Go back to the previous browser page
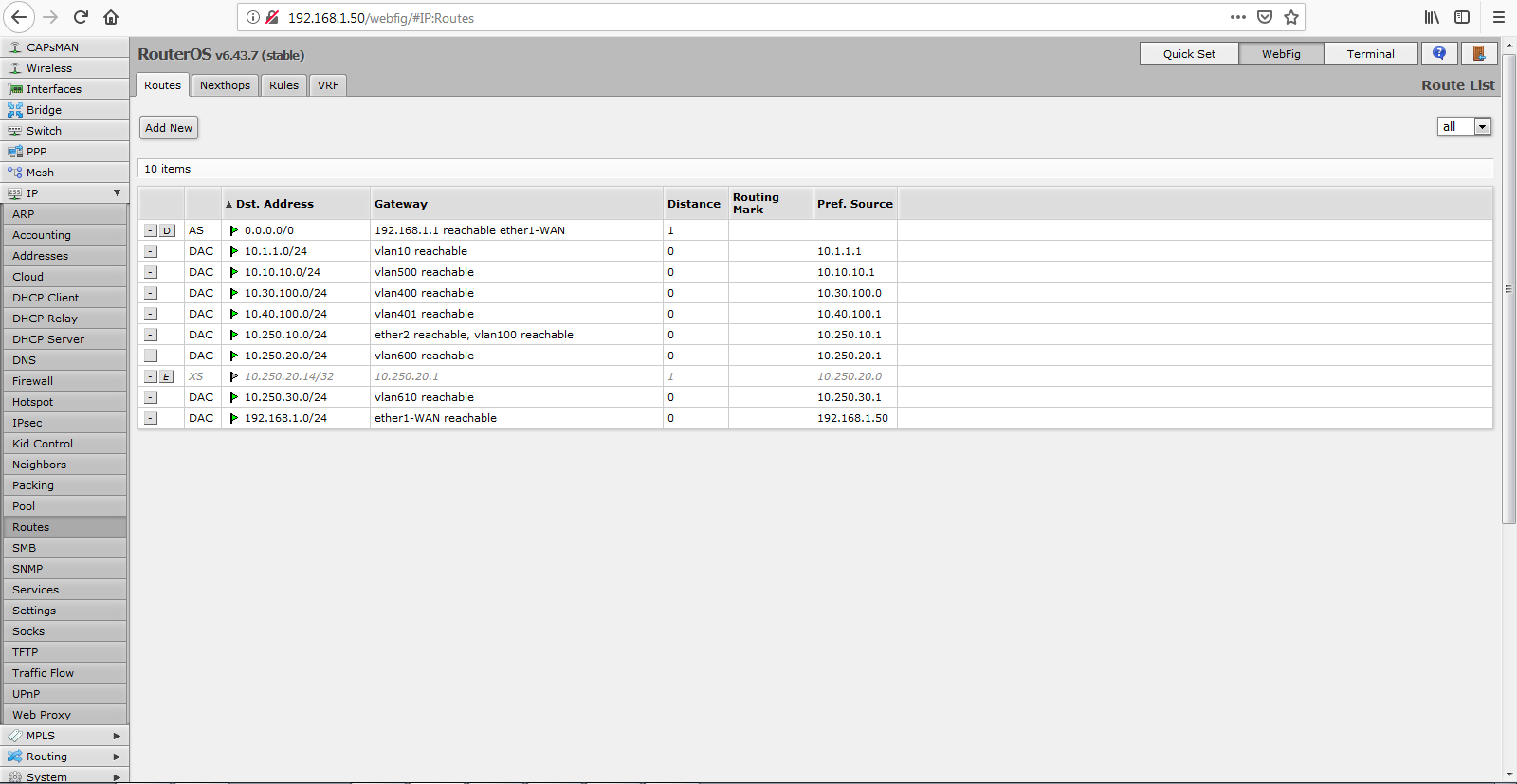This screenshot has width=1517, height=784. pos(19,17)
